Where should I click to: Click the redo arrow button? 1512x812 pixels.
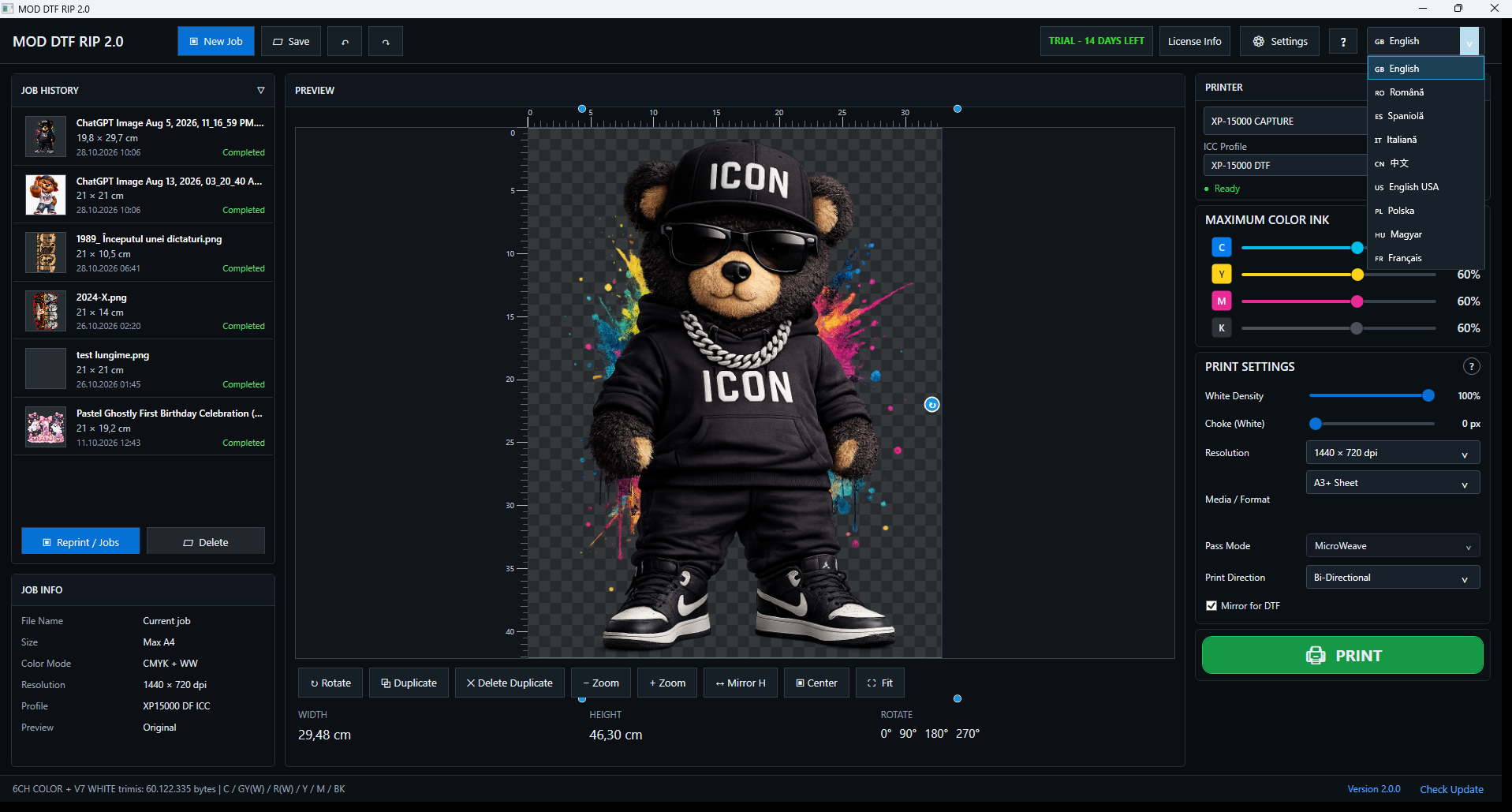[386, 42]
